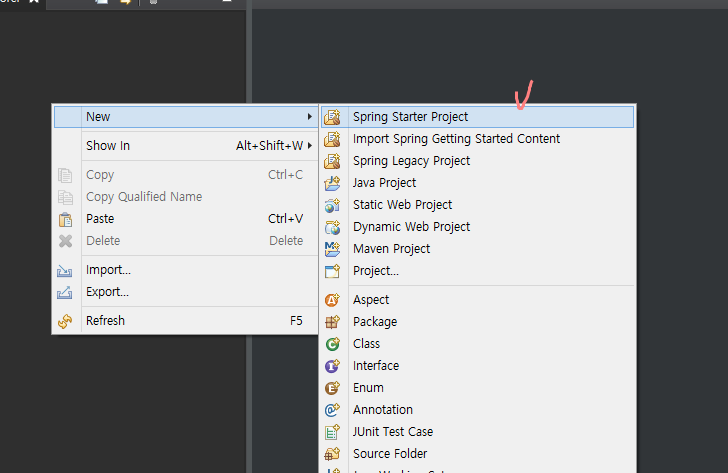The image size is (728, 473).
Task: Click the purple Interface icon
Action: click(332, 366)
